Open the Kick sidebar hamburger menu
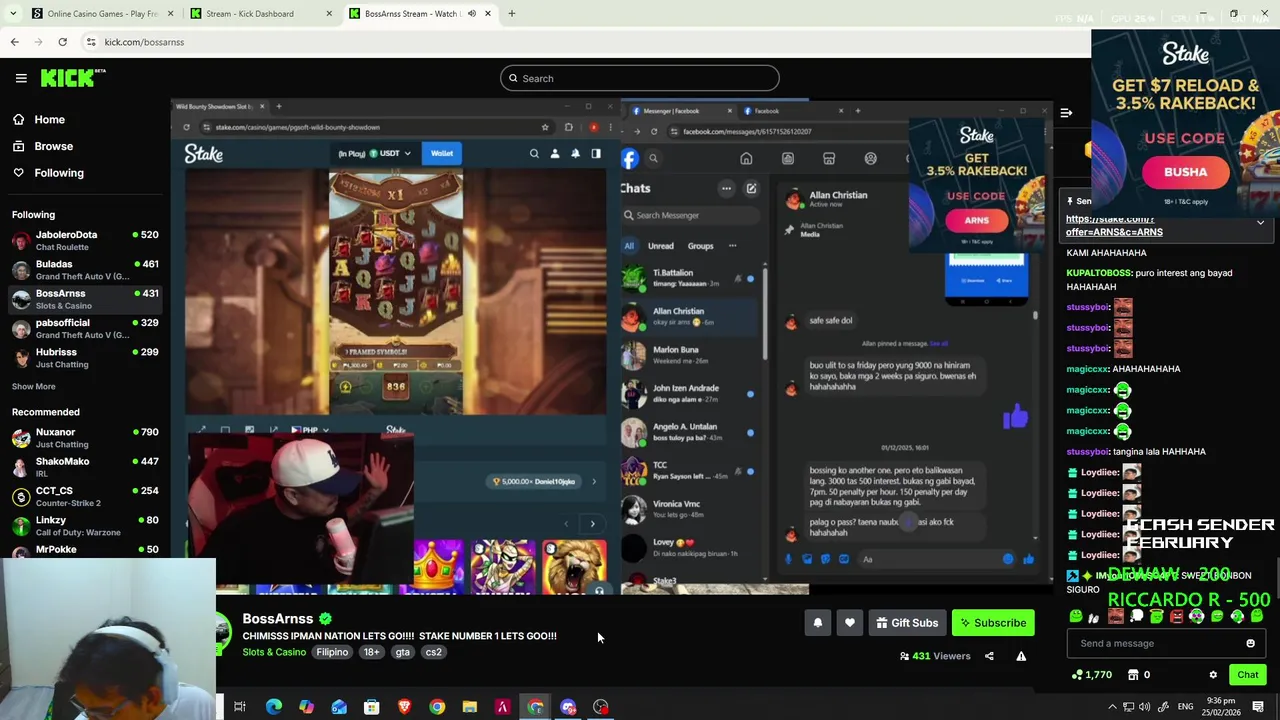 click(21, 78)
